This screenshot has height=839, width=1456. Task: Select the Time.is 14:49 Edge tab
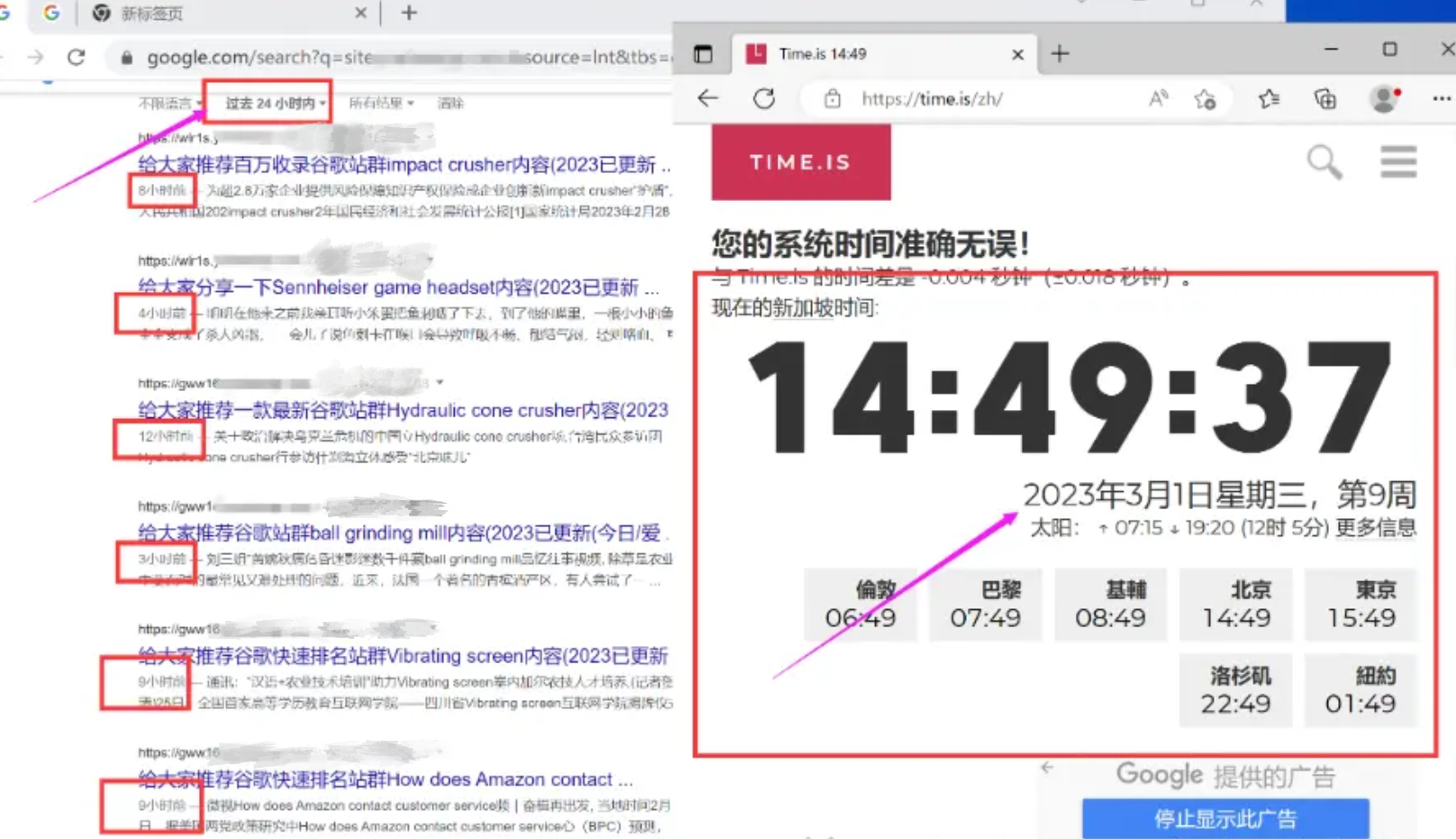point(883,54)
